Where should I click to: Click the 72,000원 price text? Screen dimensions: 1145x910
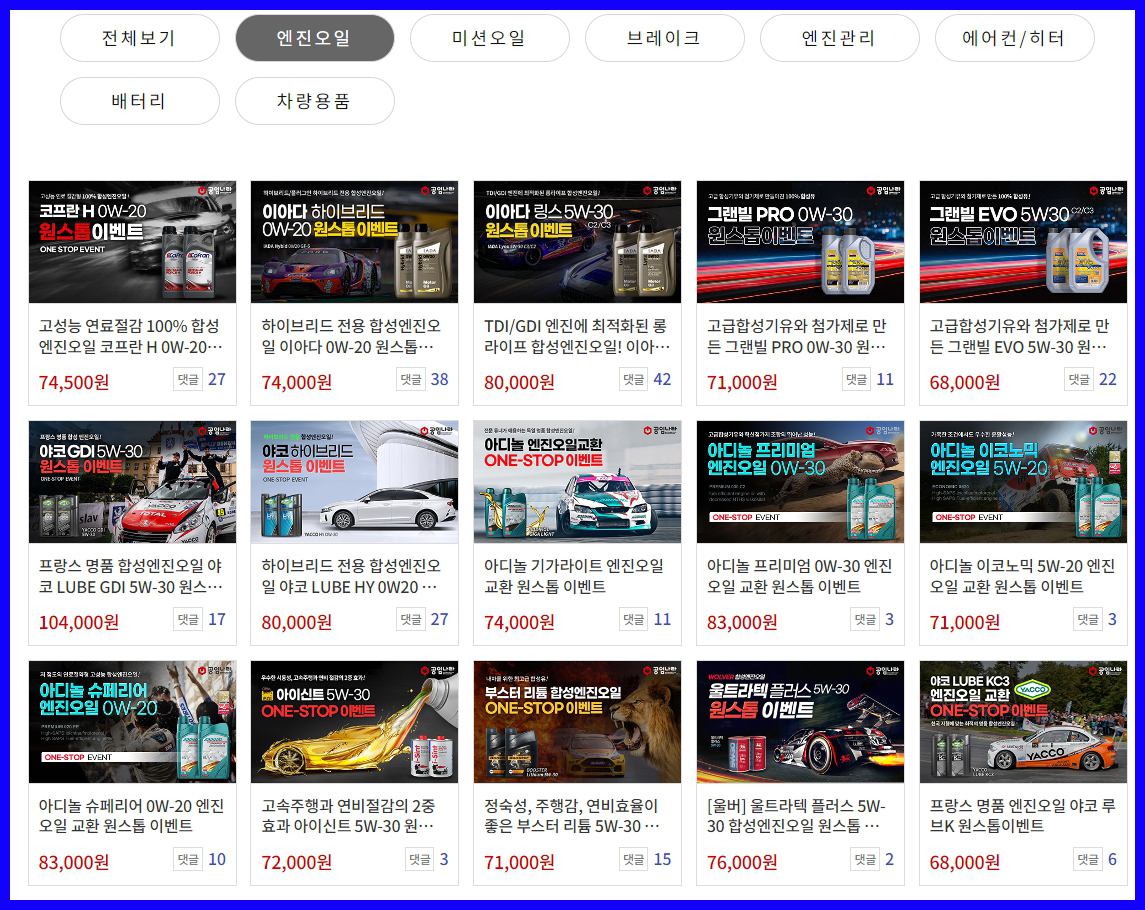pyautogui.click(x=296, y=863)
